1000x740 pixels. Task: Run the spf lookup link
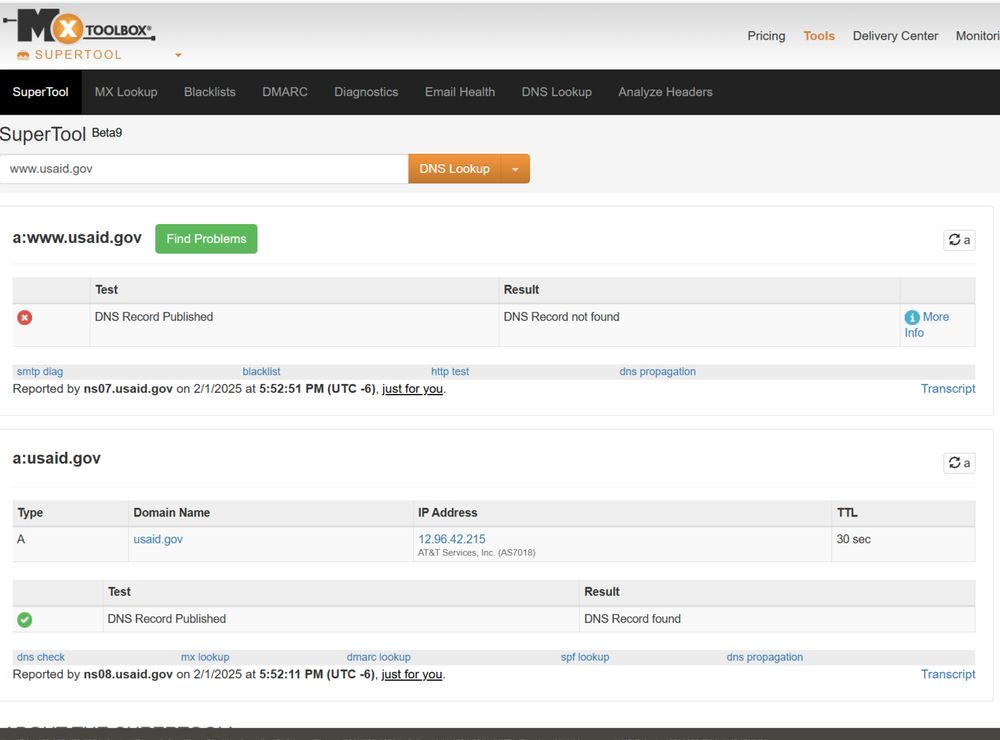(585, 657)
